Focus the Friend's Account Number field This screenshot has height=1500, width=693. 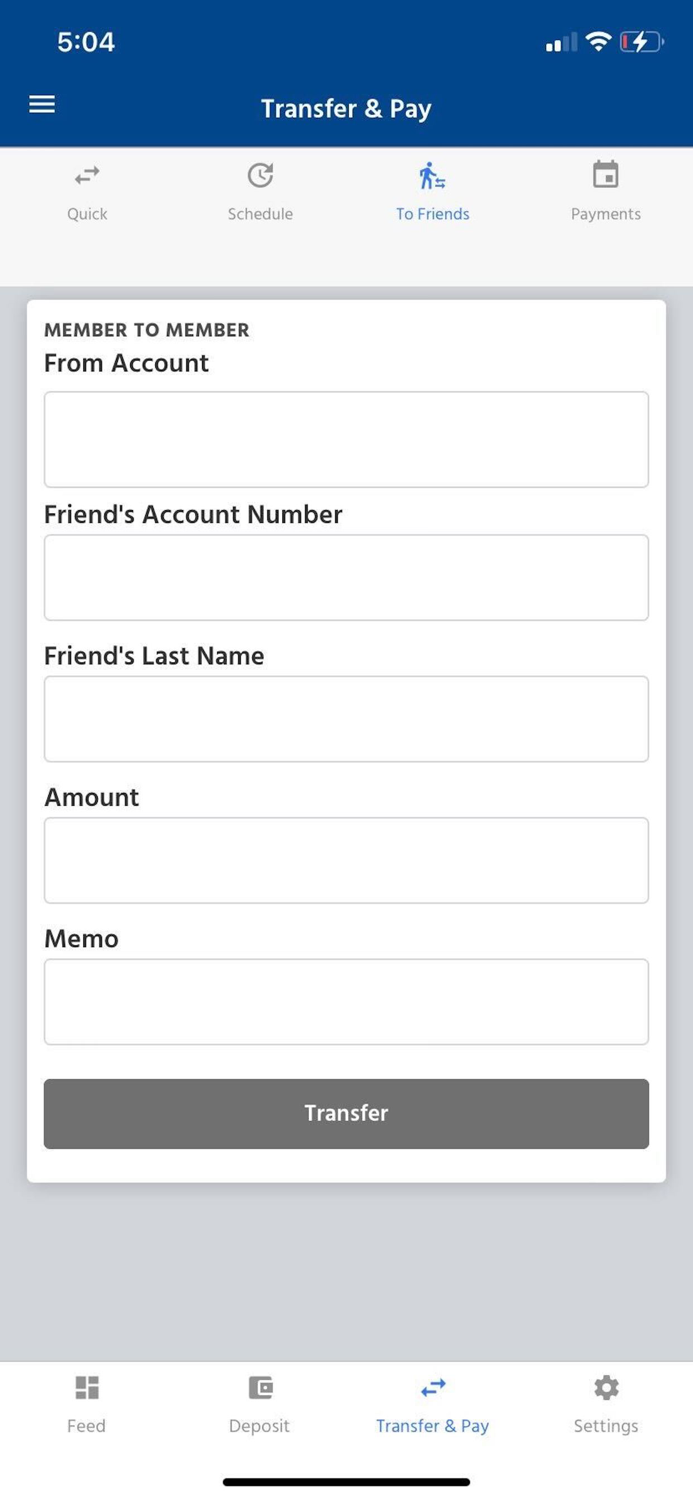(x=346, y=577)
